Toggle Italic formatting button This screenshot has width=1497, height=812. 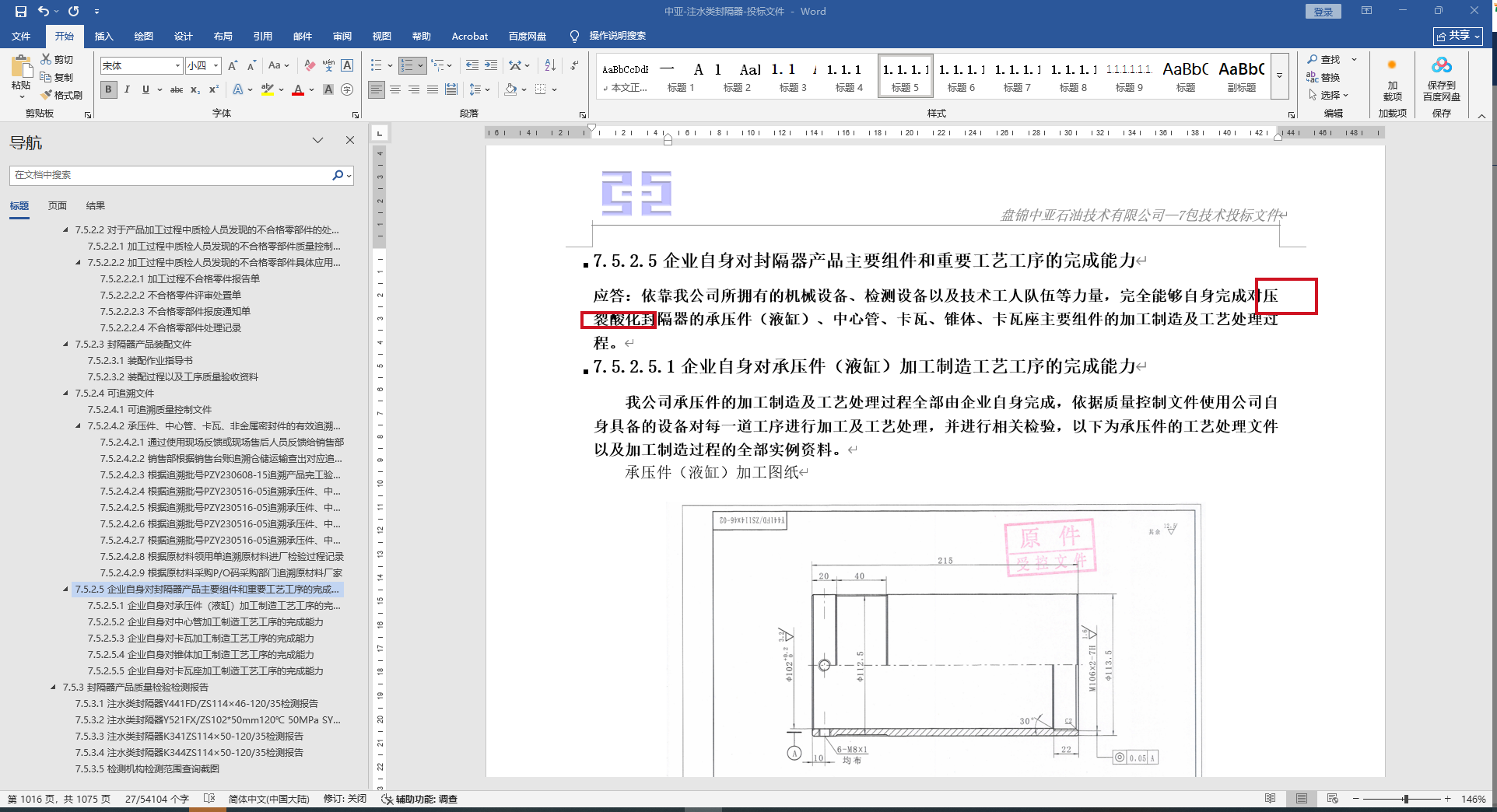click(x=127, y=89)
